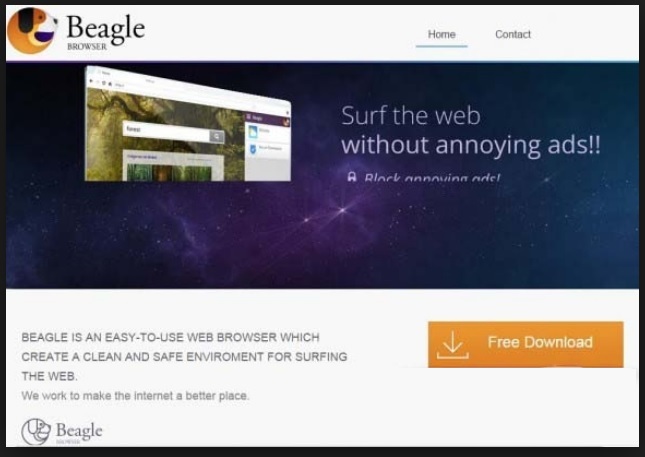Click the Beagle Browser wordmark in the header
This screenshot has width=645, height=457.
(105, 31)
